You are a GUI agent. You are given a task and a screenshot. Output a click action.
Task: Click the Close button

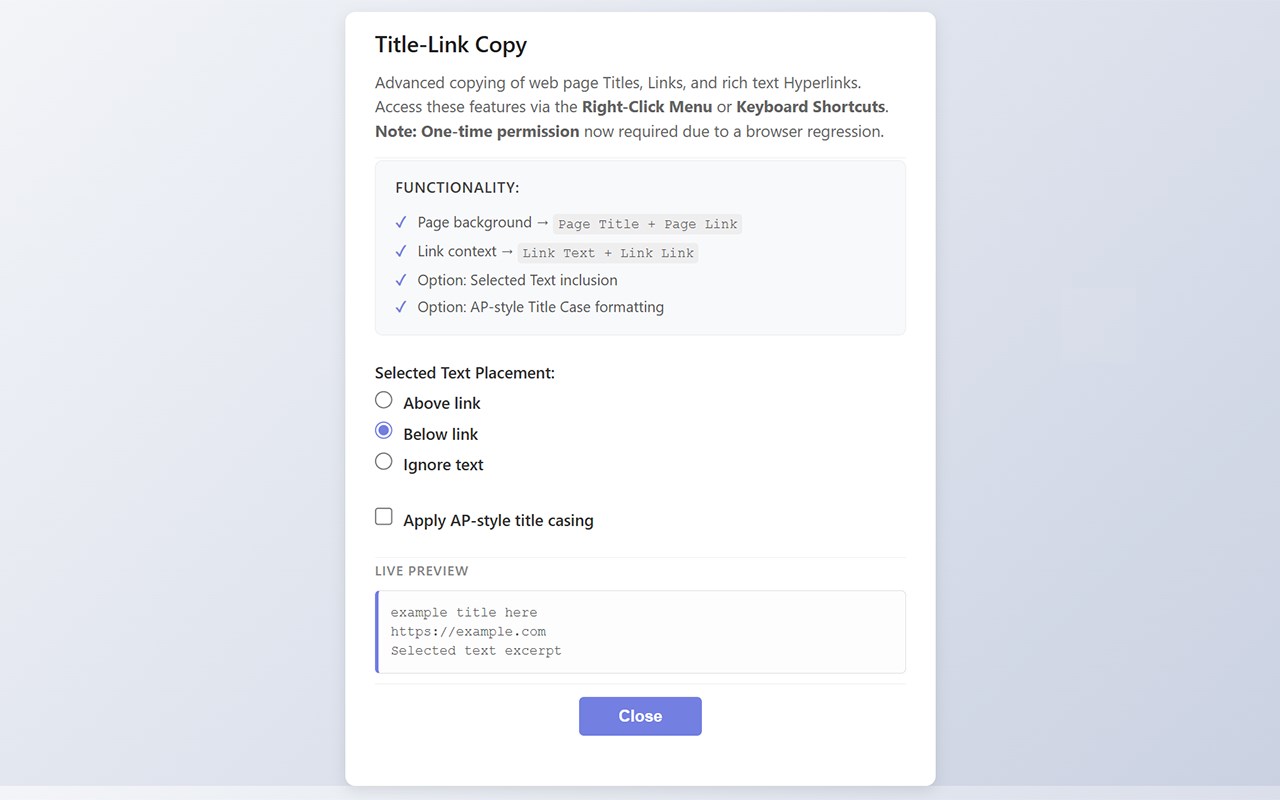point(640,716)
